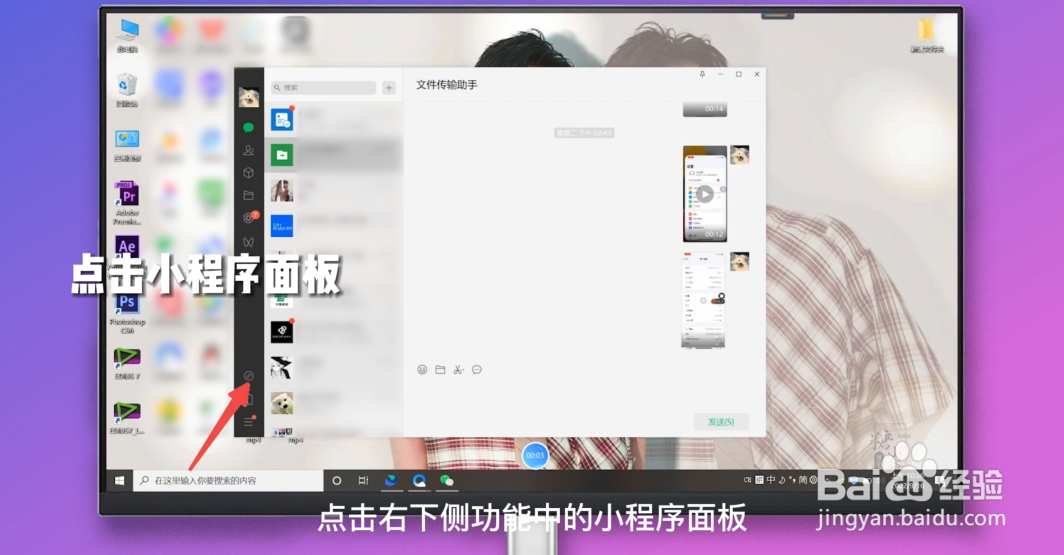The image size is (1064, 555).
Task: Launch Adobe Premiere from the desktop
Action: click(127, 203)
